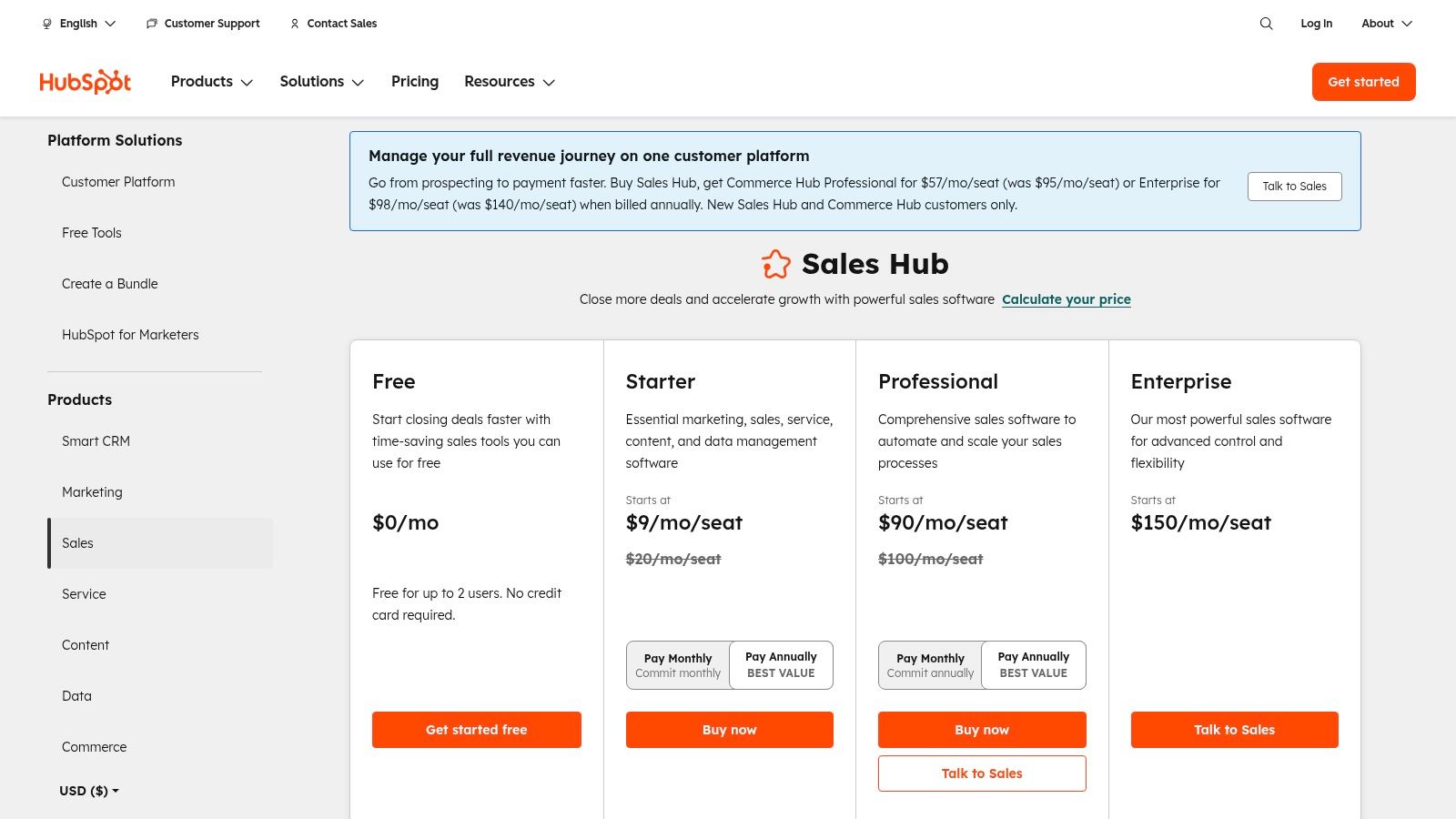Switch Professional plan to Pay Monthly
The image size is (1456, 819).
pyautogui.click(x=930, y=665)
